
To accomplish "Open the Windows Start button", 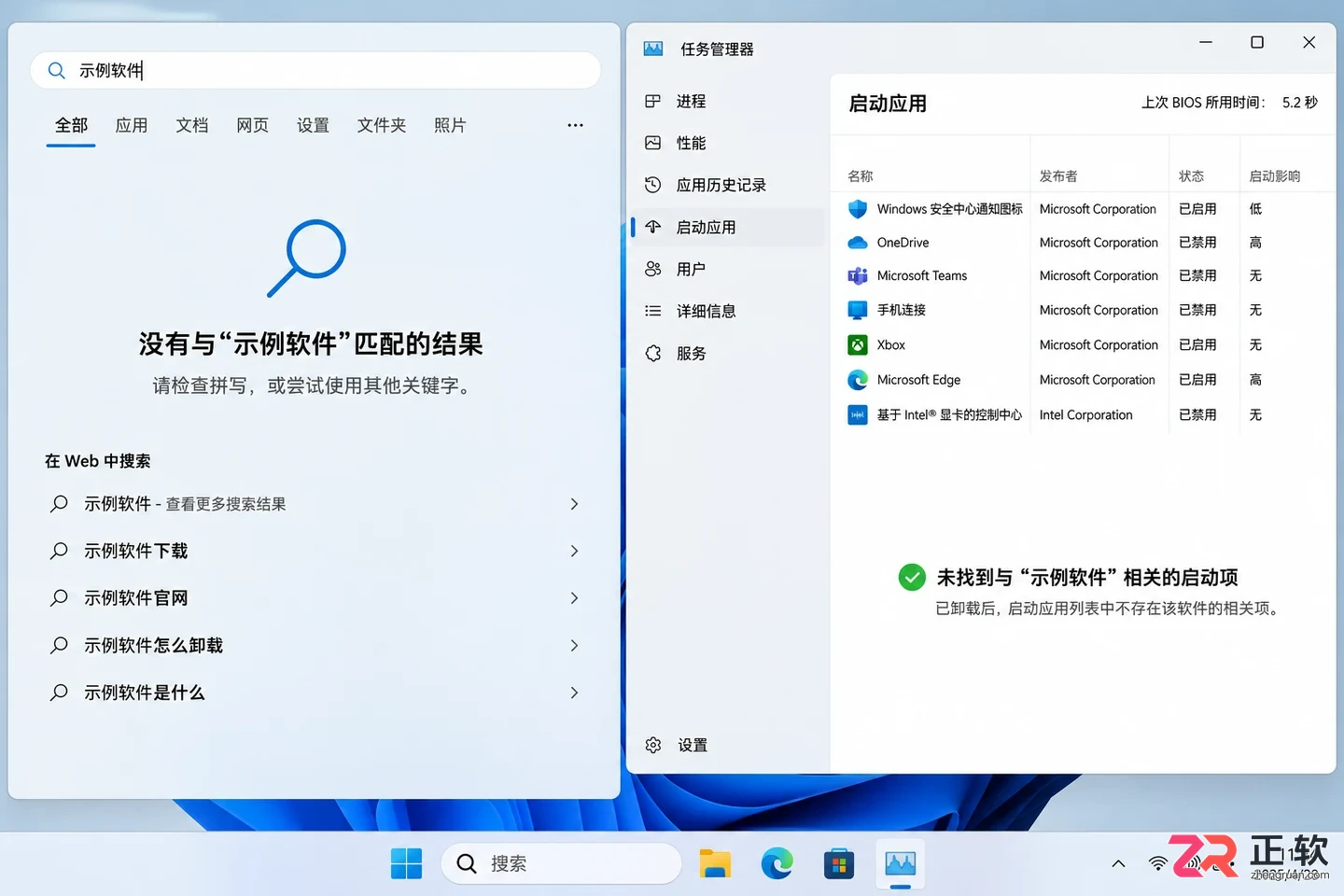I will coord(406,863).
